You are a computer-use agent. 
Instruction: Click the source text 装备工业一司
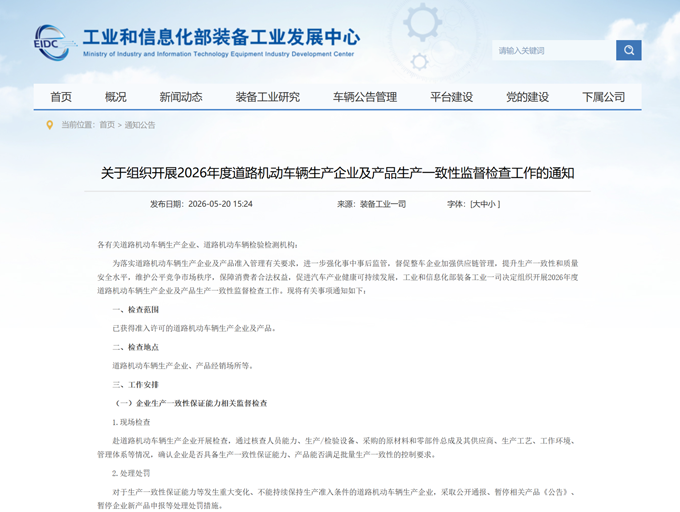tap(383, 204)
